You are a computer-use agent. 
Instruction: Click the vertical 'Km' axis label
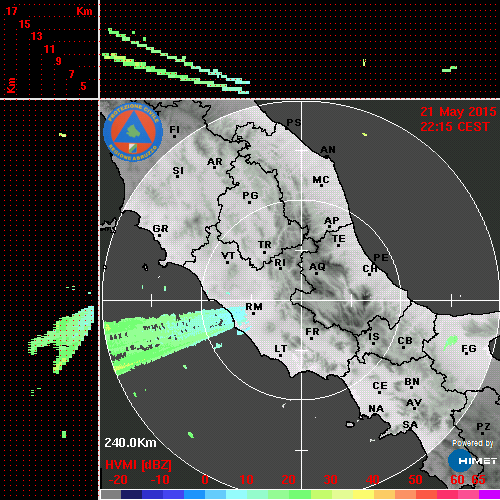(x=11, y=85)
